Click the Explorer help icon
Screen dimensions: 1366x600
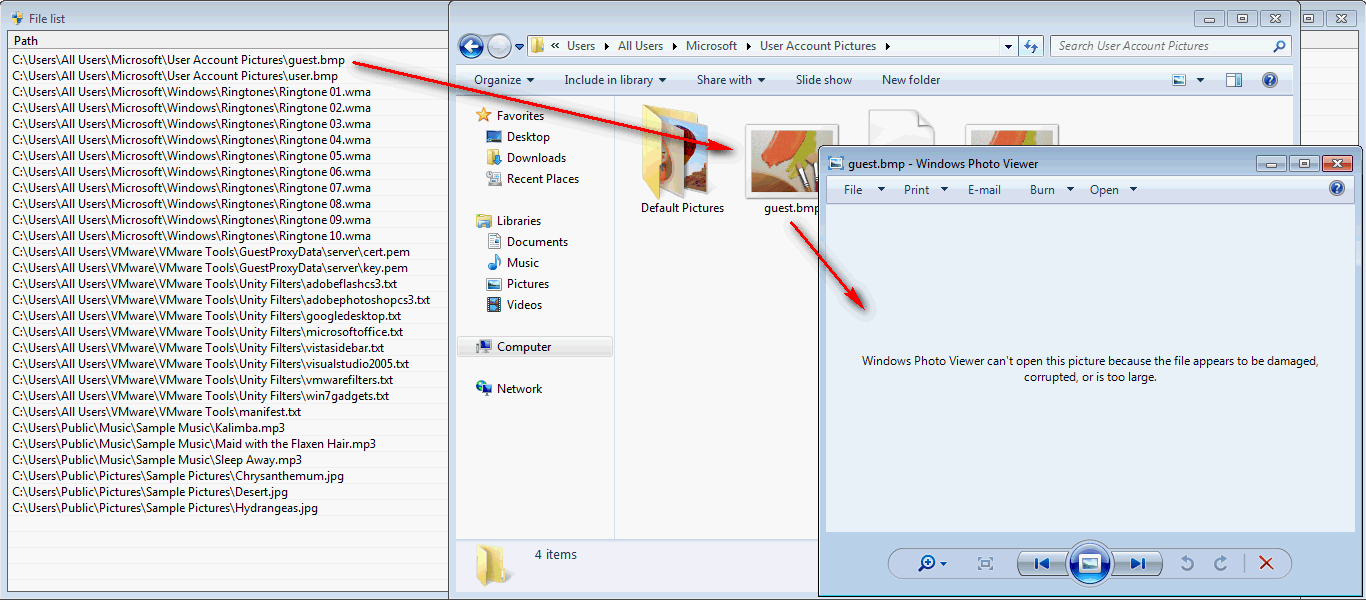[x=1270, y=80]
